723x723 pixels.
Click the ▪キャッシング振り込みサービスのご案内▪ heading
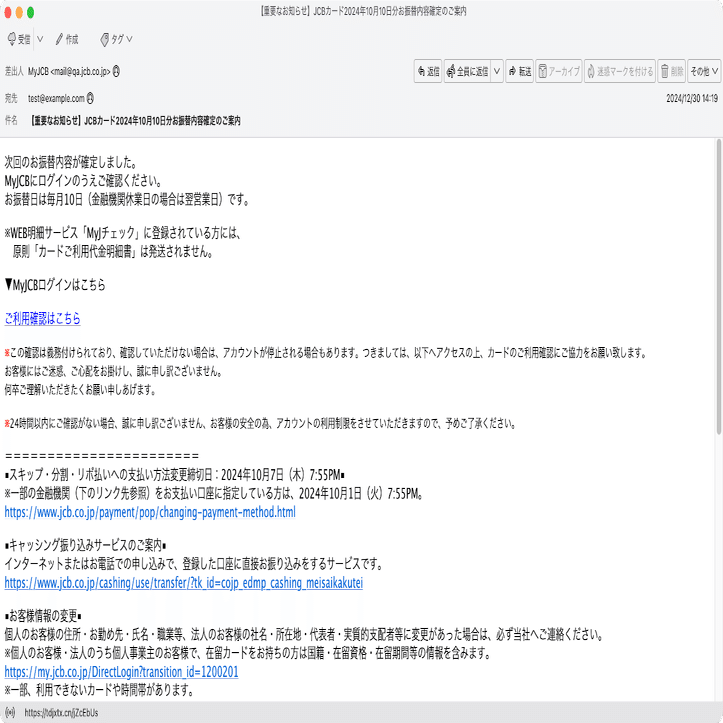pyautogui.click(x=85, y=545)
